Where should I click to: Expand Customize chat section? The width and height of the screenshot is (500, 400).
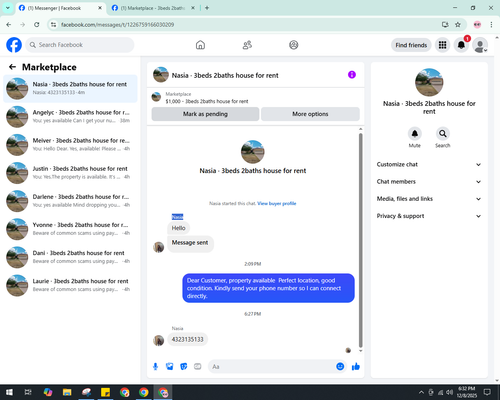429,164
